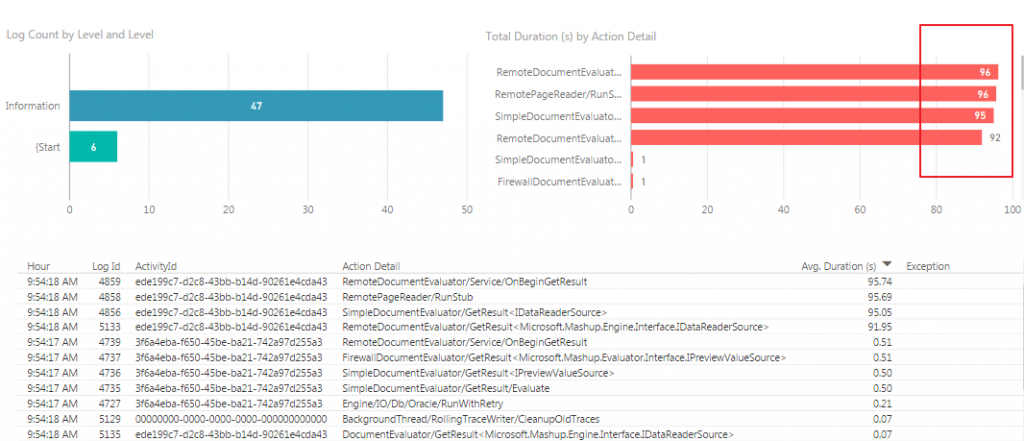Image resolution: width=1024 pixels, height=441 pixels.
Task: Click the Total Duration (s) by Action Detail title
Action: 571,37
